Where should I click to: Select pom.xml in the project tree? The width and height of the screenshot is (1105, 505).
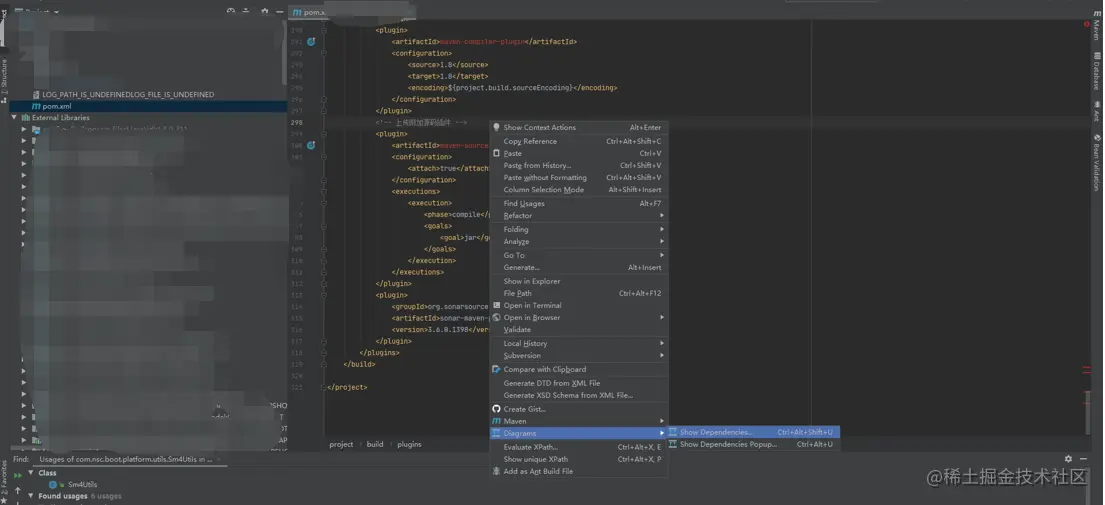tap(57, 106)
